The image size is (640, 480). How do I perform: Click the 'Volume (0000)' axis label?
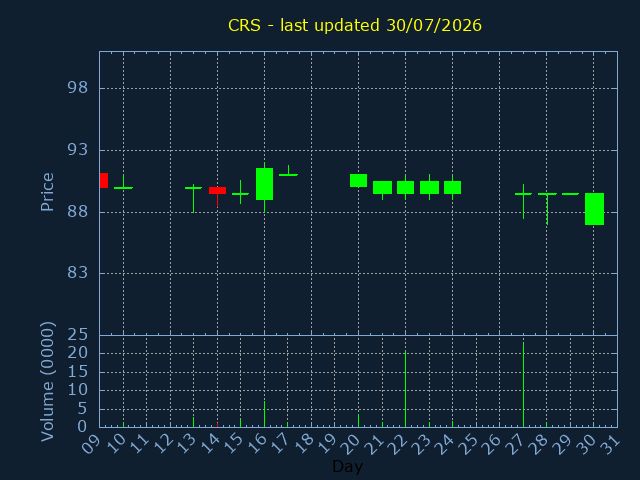click(47, 382)
